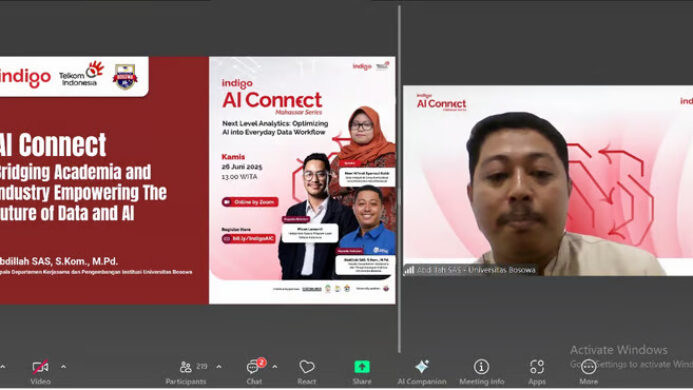
Task: Click the green Share screen button
Action: [x=362, y=367]
